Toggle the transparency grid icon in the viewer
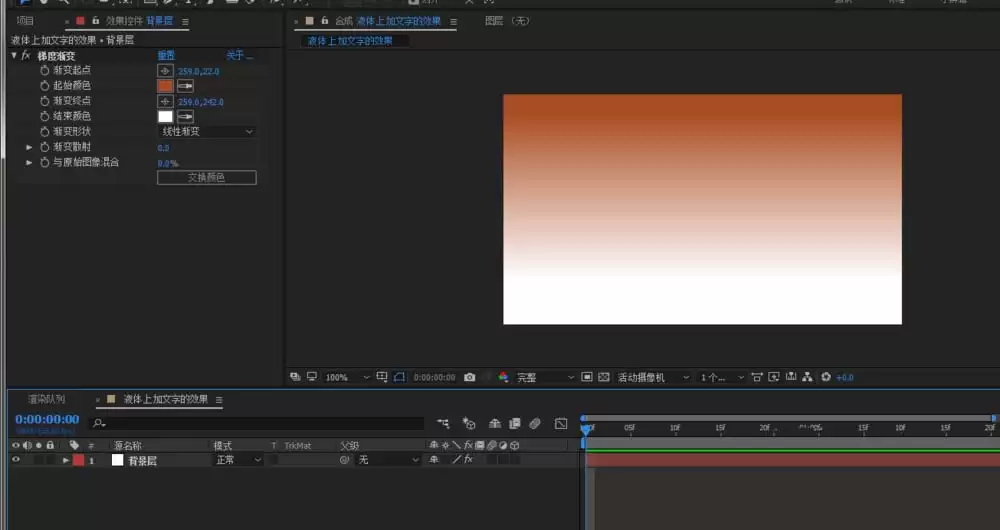Viewport: 1000px width, 530px height. 603,377
